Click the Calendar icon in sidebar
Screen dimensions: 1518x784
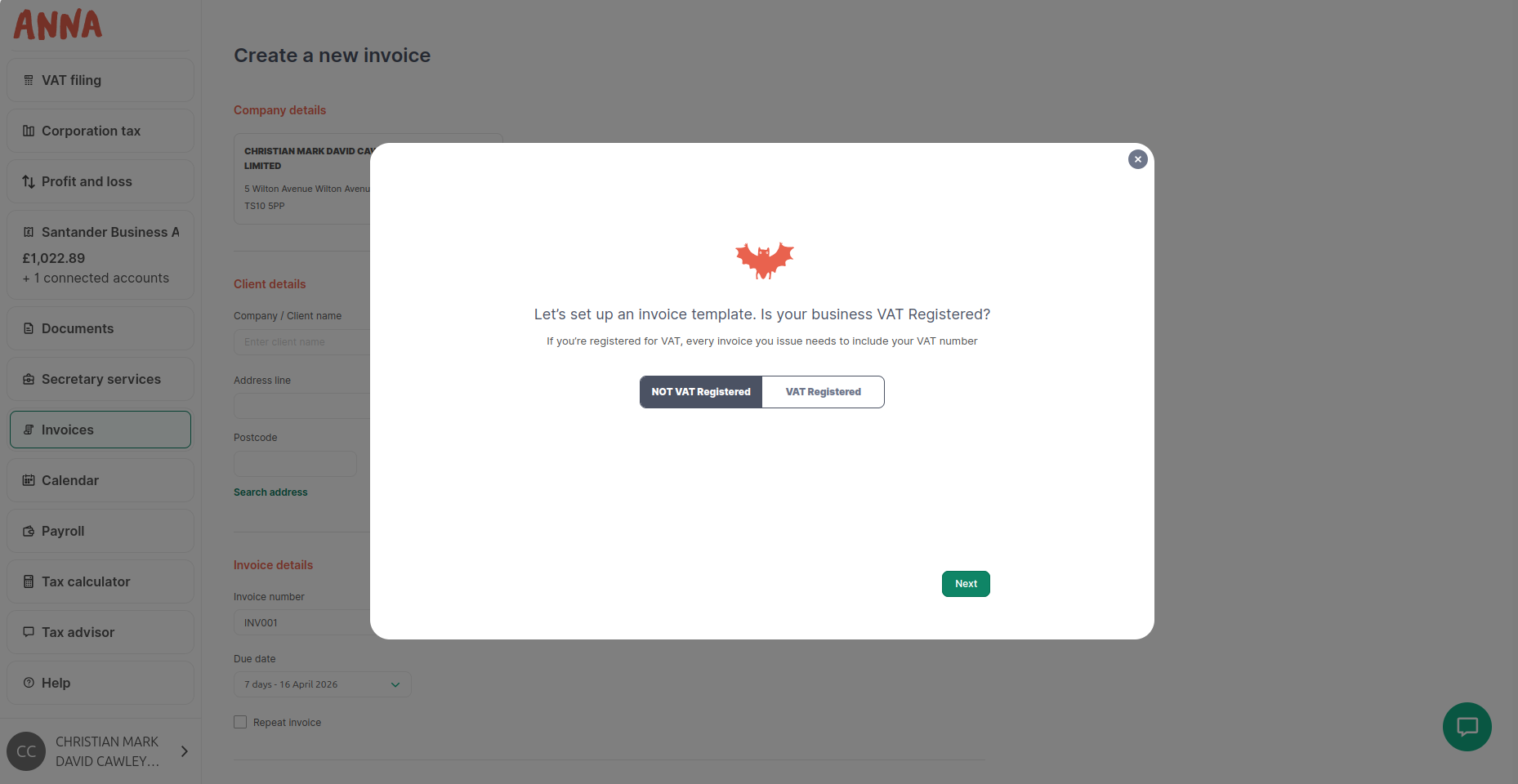(29, 480)
